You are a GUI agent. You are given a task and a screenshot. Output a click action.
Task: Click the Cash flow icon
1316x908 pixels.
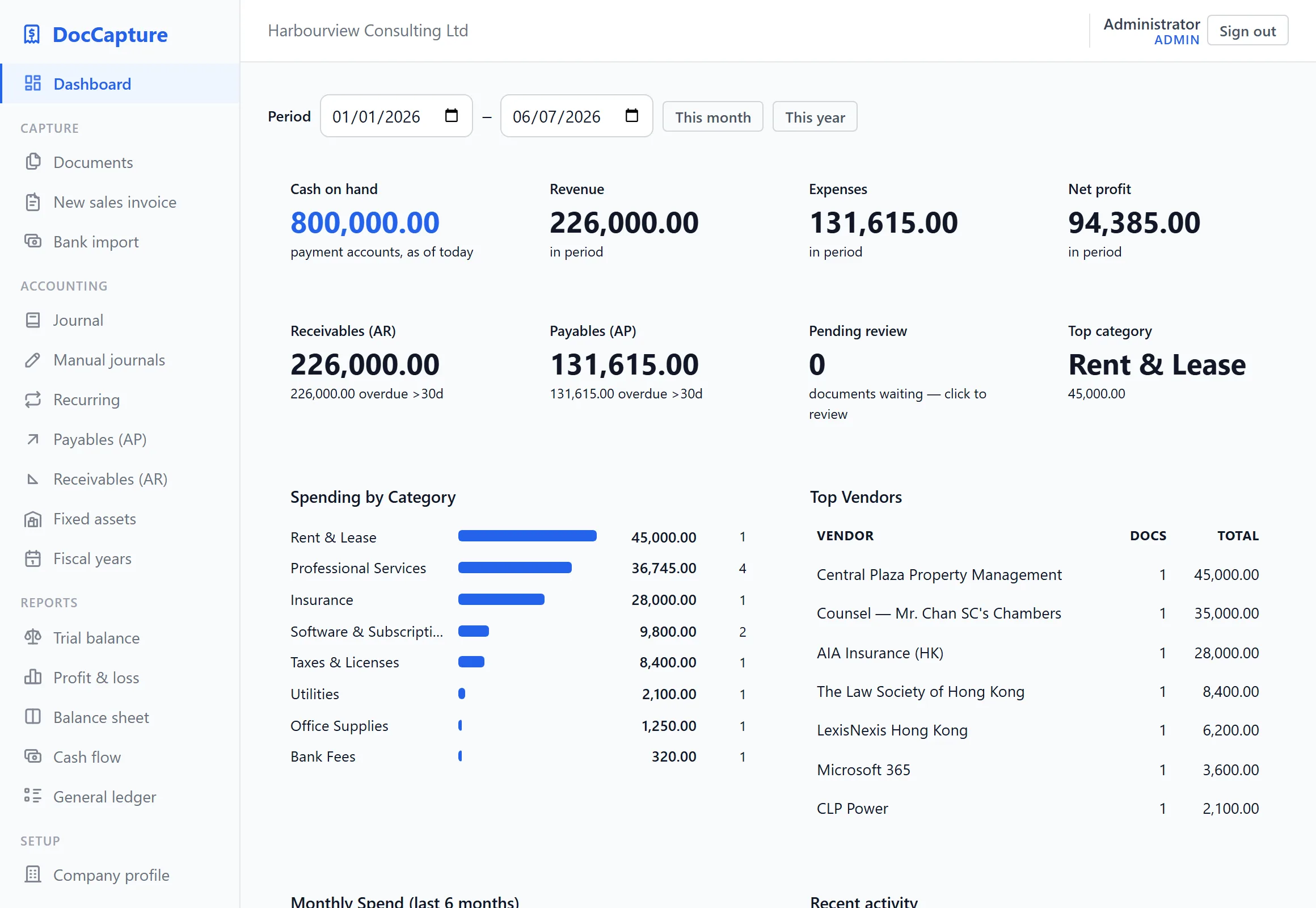tap(33, 756)
